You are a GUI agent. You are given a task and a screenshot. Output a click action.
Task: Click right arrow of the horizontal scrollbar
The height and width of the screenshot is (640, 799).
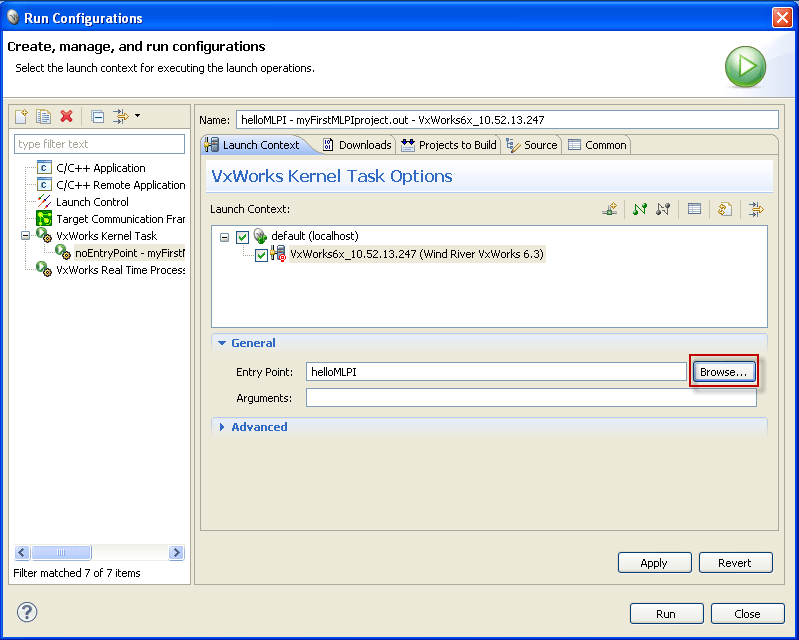pos(176,552)
